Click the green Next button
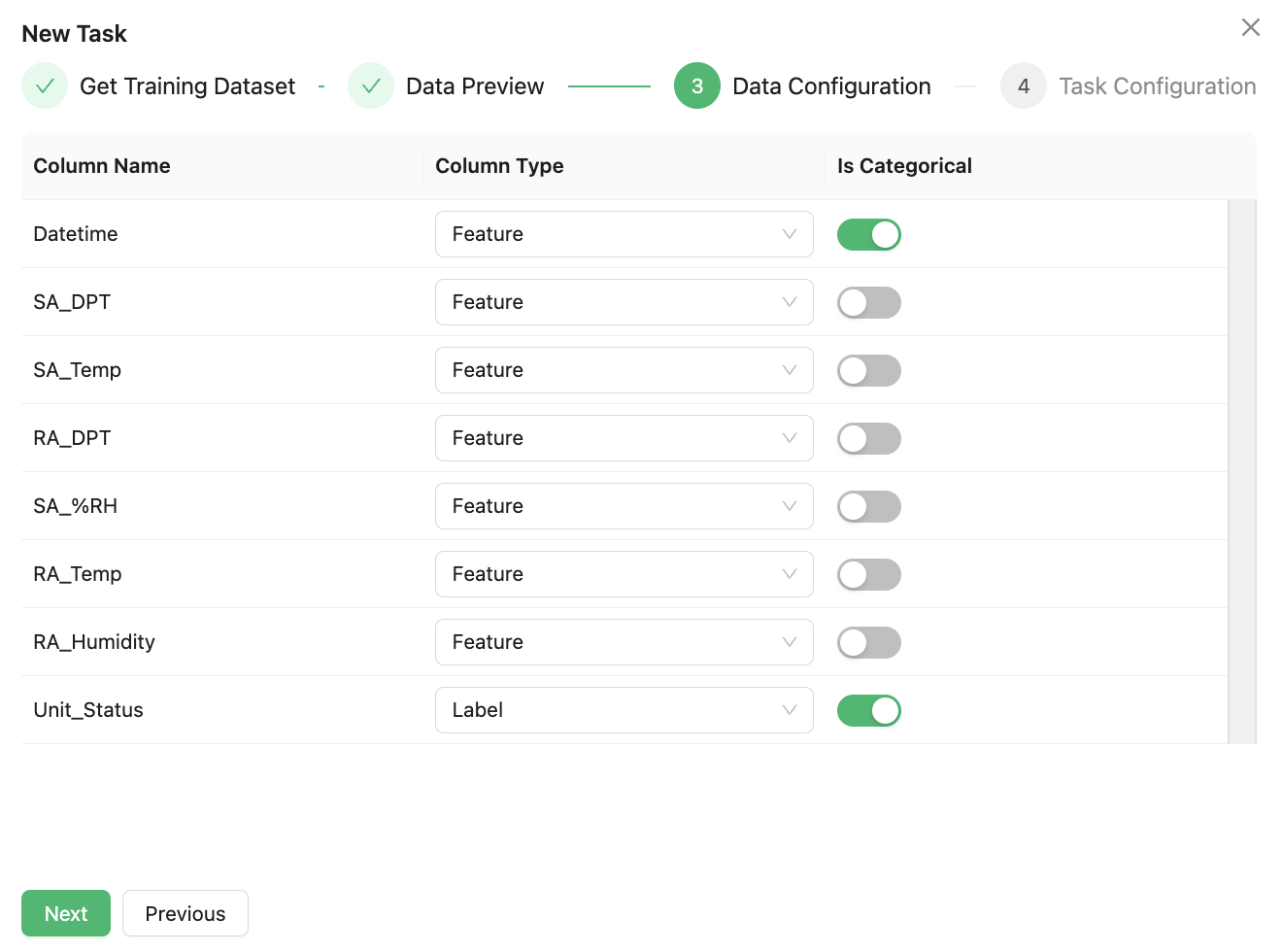Viewport: 1282px width, 952px height. click(x=66, y=914)
